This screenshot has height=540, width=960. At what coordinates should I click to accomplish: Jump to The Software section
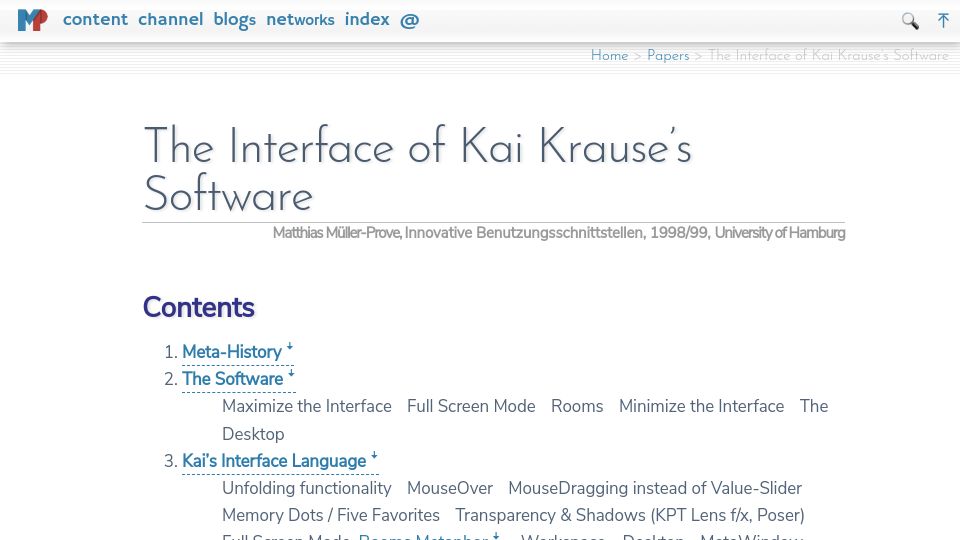233,379
